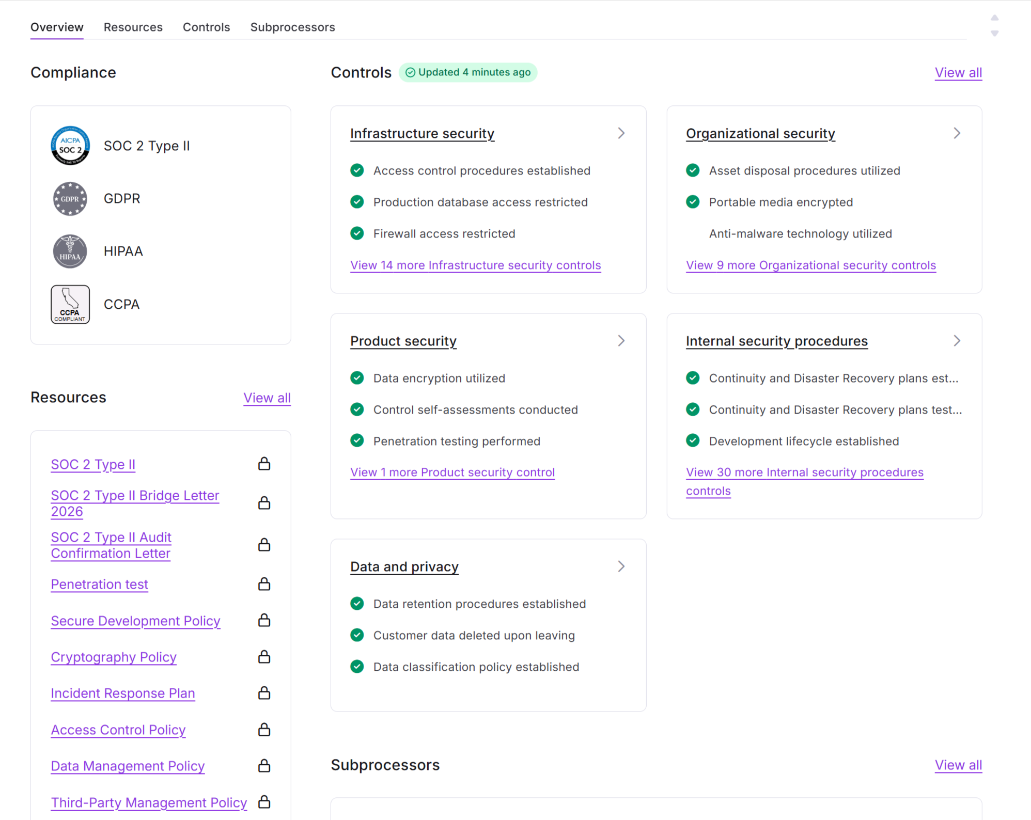The height and width of the screenshot is (820, 1031).
Task: Expand Infrastructure security card chevron
Action: tap(621, 133)
